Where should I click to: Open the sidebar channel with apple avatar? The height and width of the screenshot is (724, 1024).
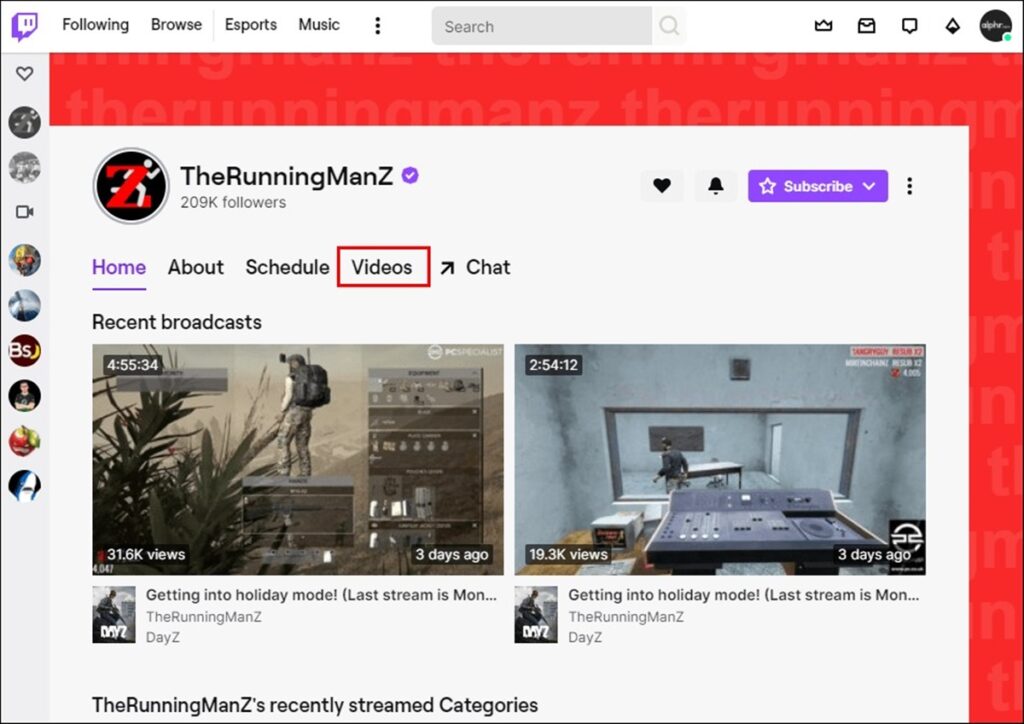pyautogui.click(x=25, y=441)
